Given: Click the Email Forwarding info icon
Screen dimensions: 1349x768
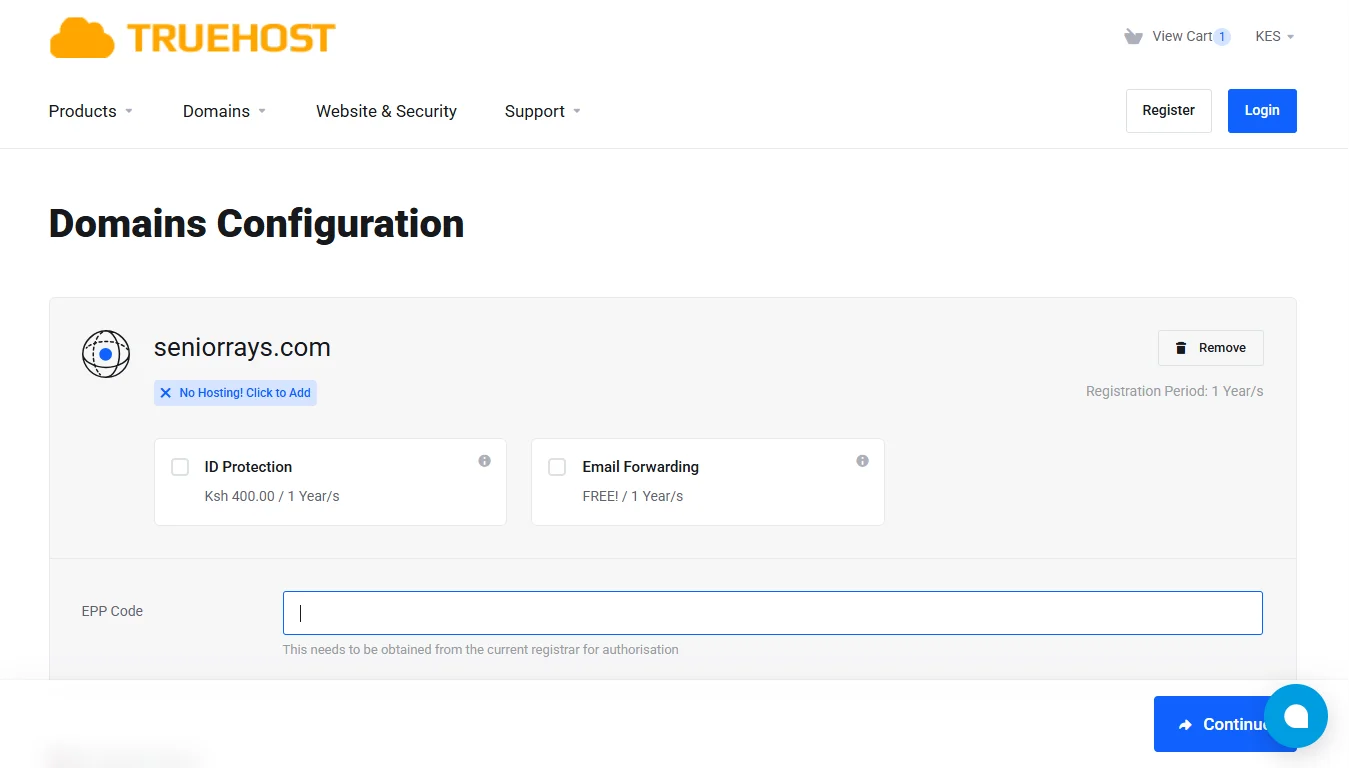Looking at the screenshot, I should tap(863, 461).
